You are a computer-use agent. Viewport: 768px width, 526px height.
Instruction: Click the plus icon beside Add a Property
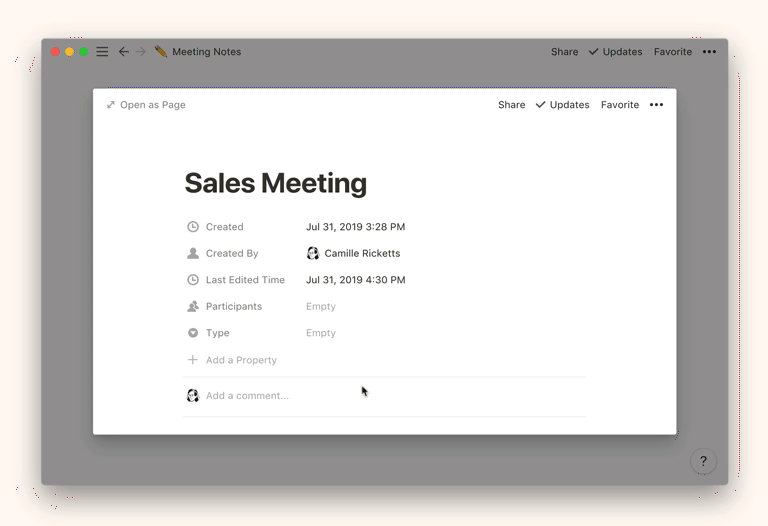(x=193, y=360)
